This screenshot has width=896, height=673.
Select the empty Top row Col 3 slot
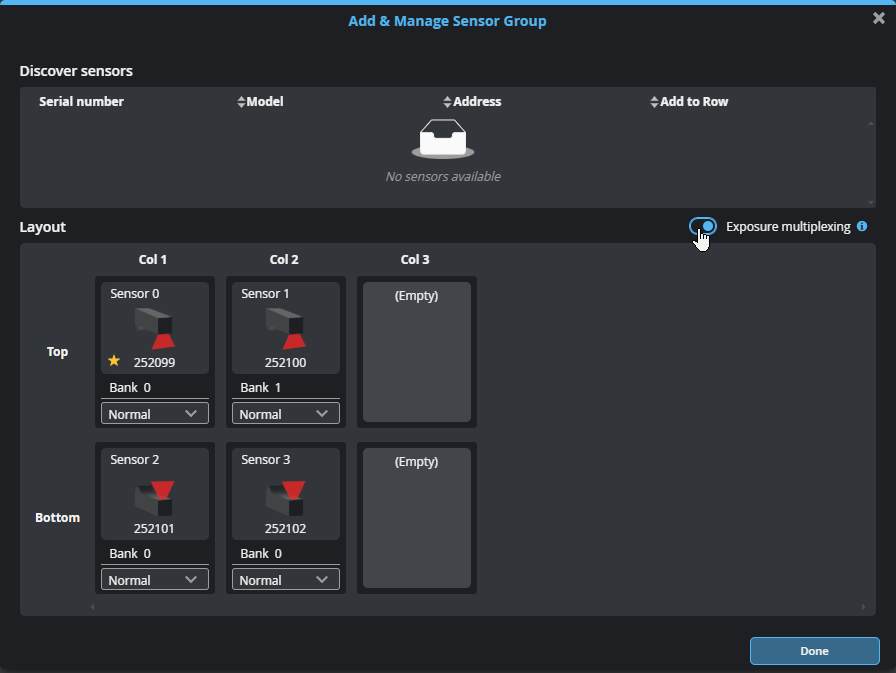(416, 352)
